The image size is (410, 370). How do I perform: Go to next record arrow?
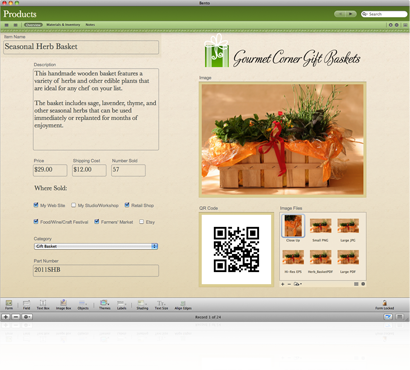pyautogui.click(x=351, y=14)
